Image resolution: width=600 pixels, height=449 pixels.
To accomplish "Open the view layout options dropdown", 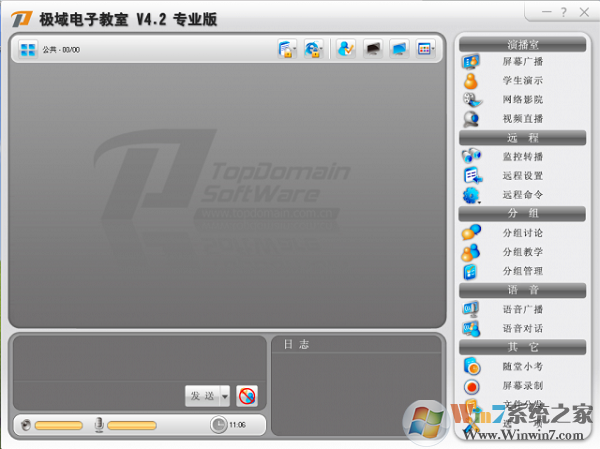I will click(x=426, y=49).
